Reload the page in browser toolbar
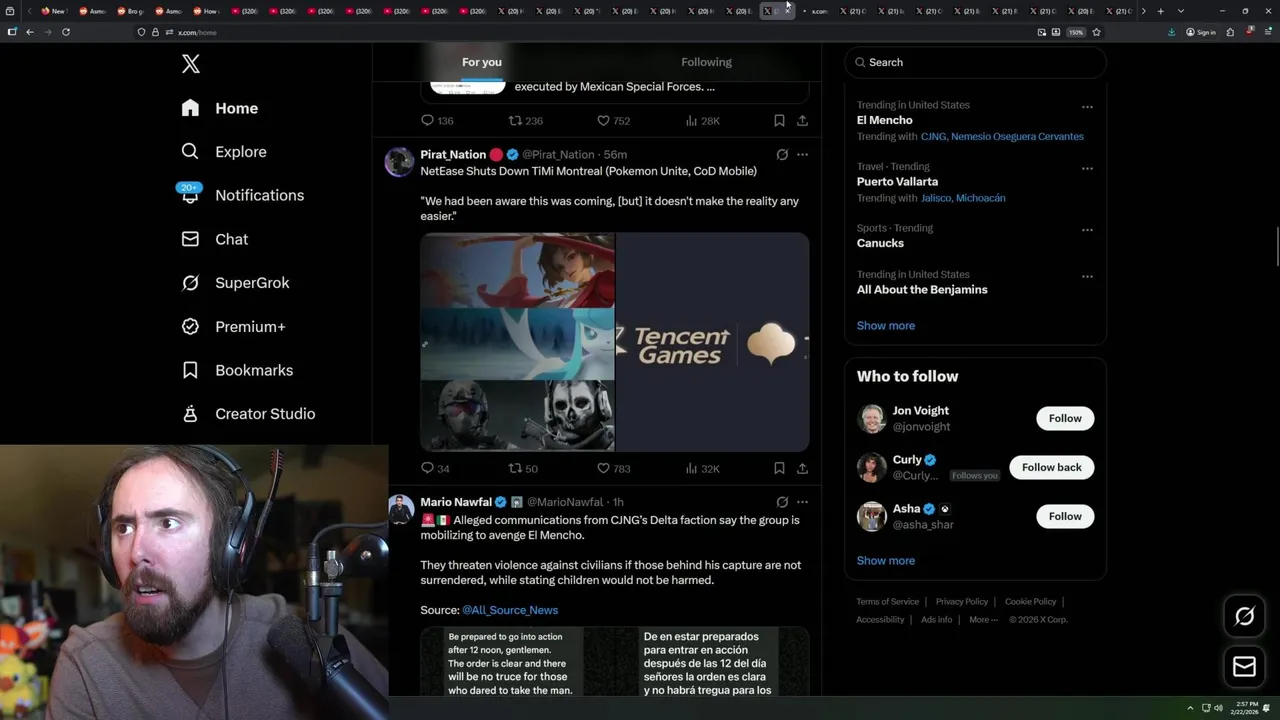Screen dimensions: 1280x720 (x=66, y=32)
